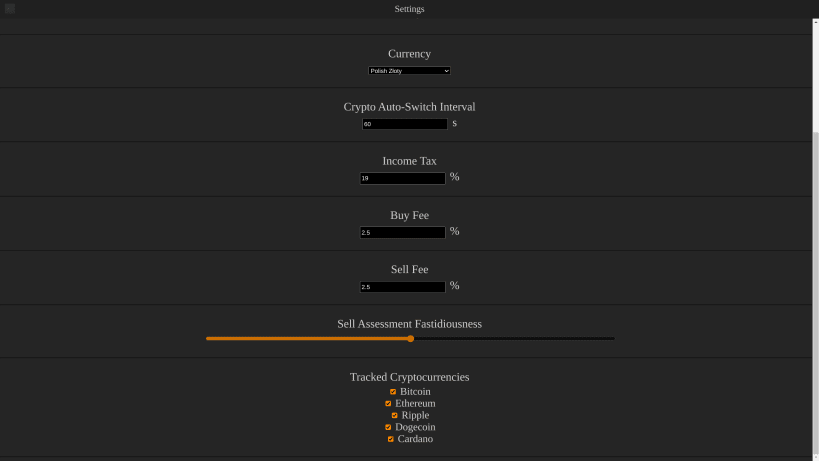This screenshot has width=819, height=461.
Task: Click the Crypto Auto-Switch Interval field
Action: (x=405, y=124)
